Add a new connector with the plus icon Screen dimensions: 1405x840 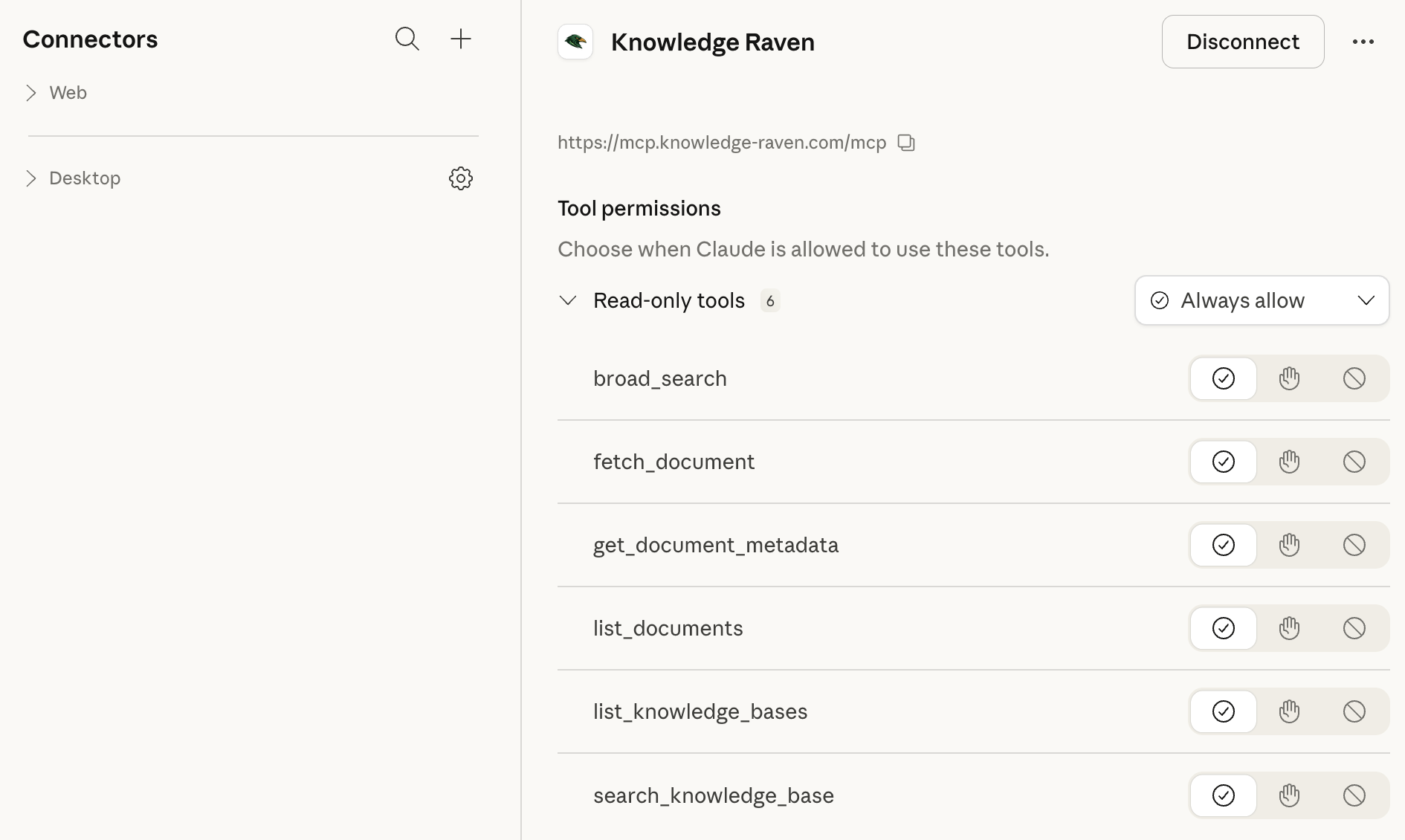461,39
